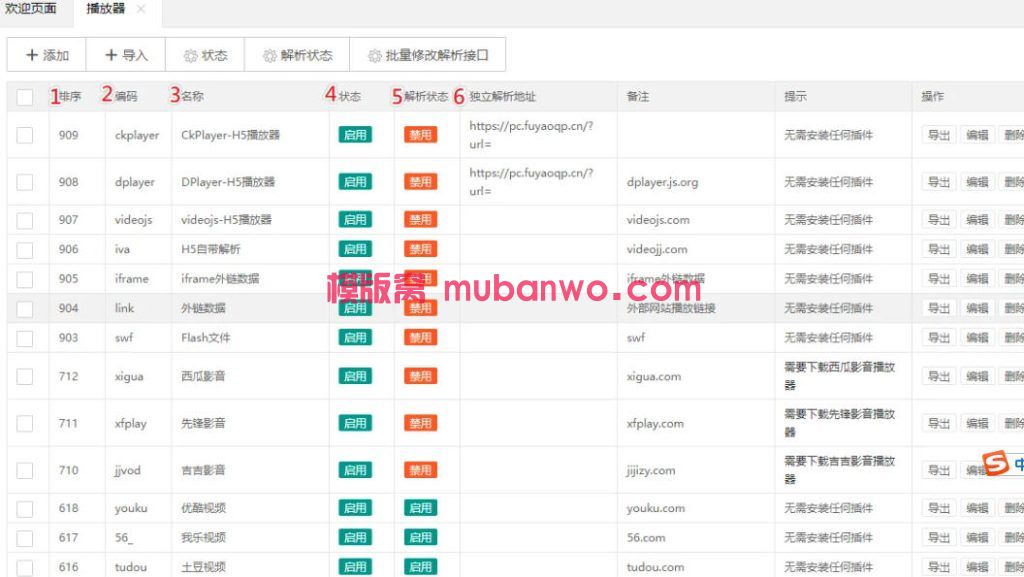This screenshot has width=1024, height=577.
Task: Click sort value 909 cell
Action: pos(69,135)
